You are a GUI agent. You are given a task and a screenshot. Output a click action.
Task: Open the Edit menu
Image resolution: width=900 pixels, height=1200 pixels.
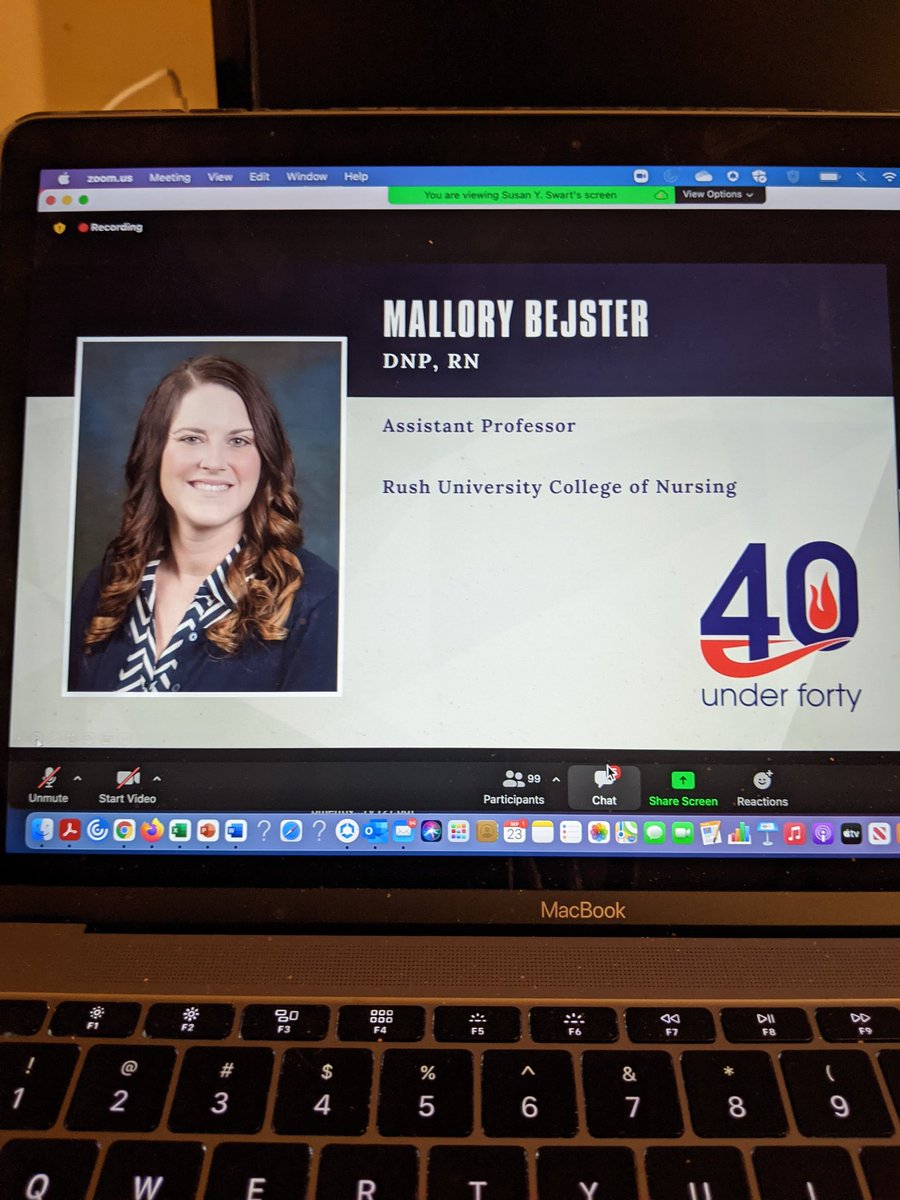[x=260, y=177]
